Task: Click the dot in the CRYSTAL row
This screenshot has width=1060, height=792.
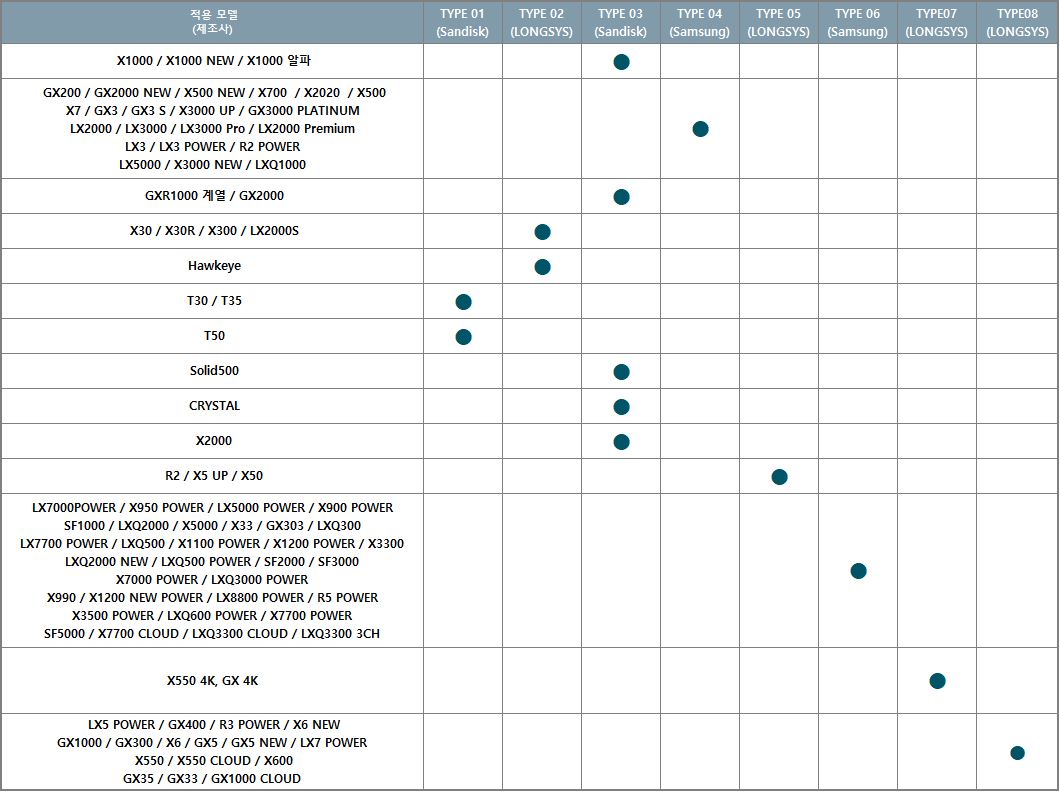Action: pos(621,407)
